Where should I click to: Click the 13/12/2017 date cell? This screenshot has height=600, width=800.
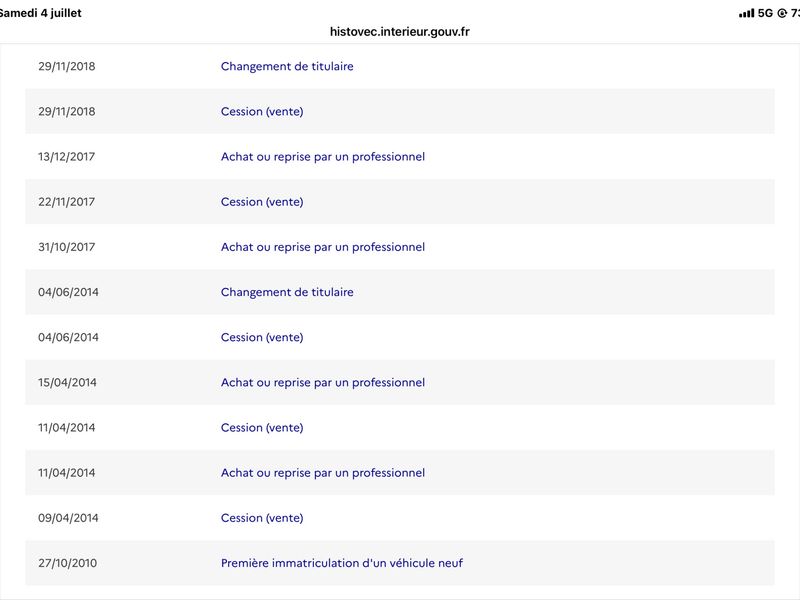click(x=66, y=157)
